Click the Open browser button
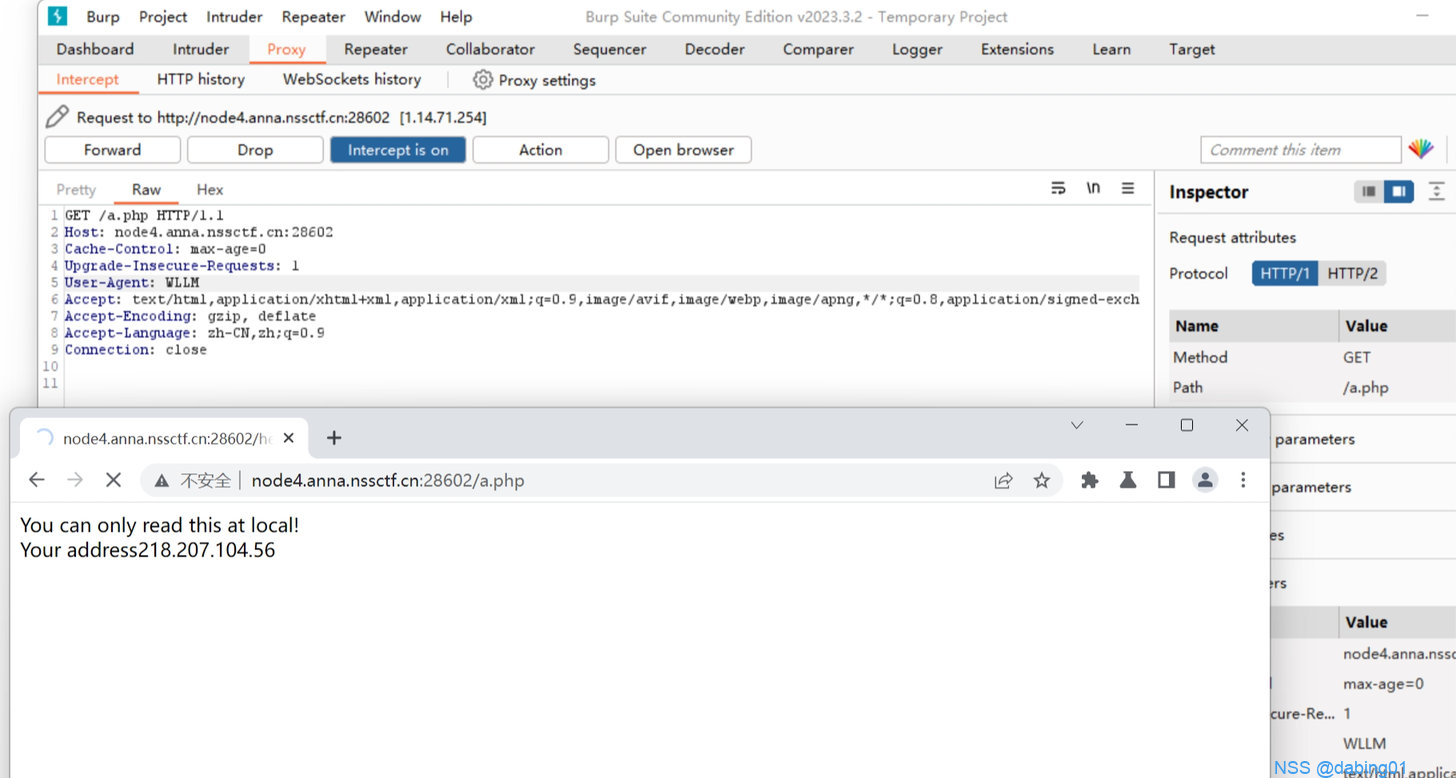Screen dimensions: 1456x778 [683, 150]
